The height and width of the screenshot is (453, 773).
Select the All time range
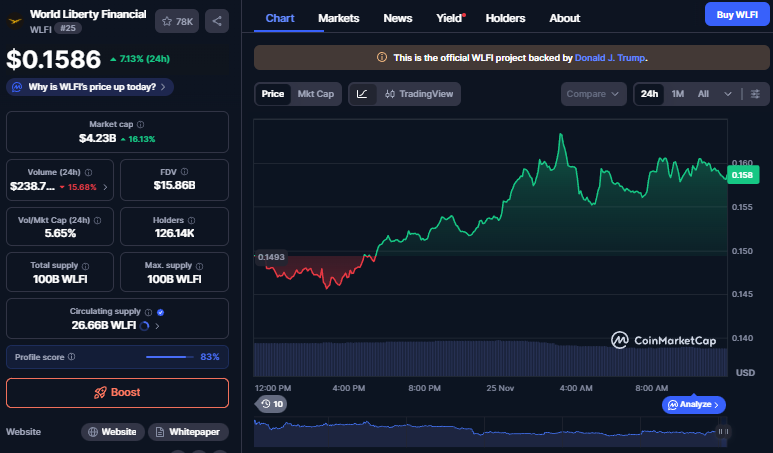[703, 94]
